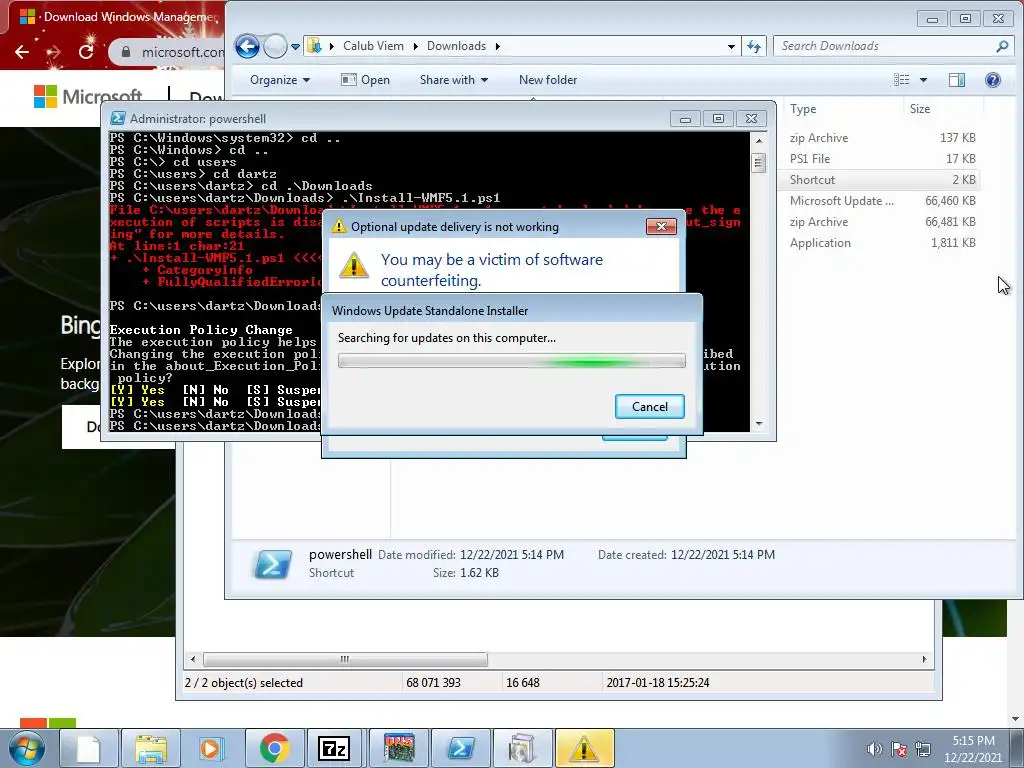This screenshot has width=1024, height=768.
Task: Click the Microsoft logo on webpage
Action: [88, 97]
